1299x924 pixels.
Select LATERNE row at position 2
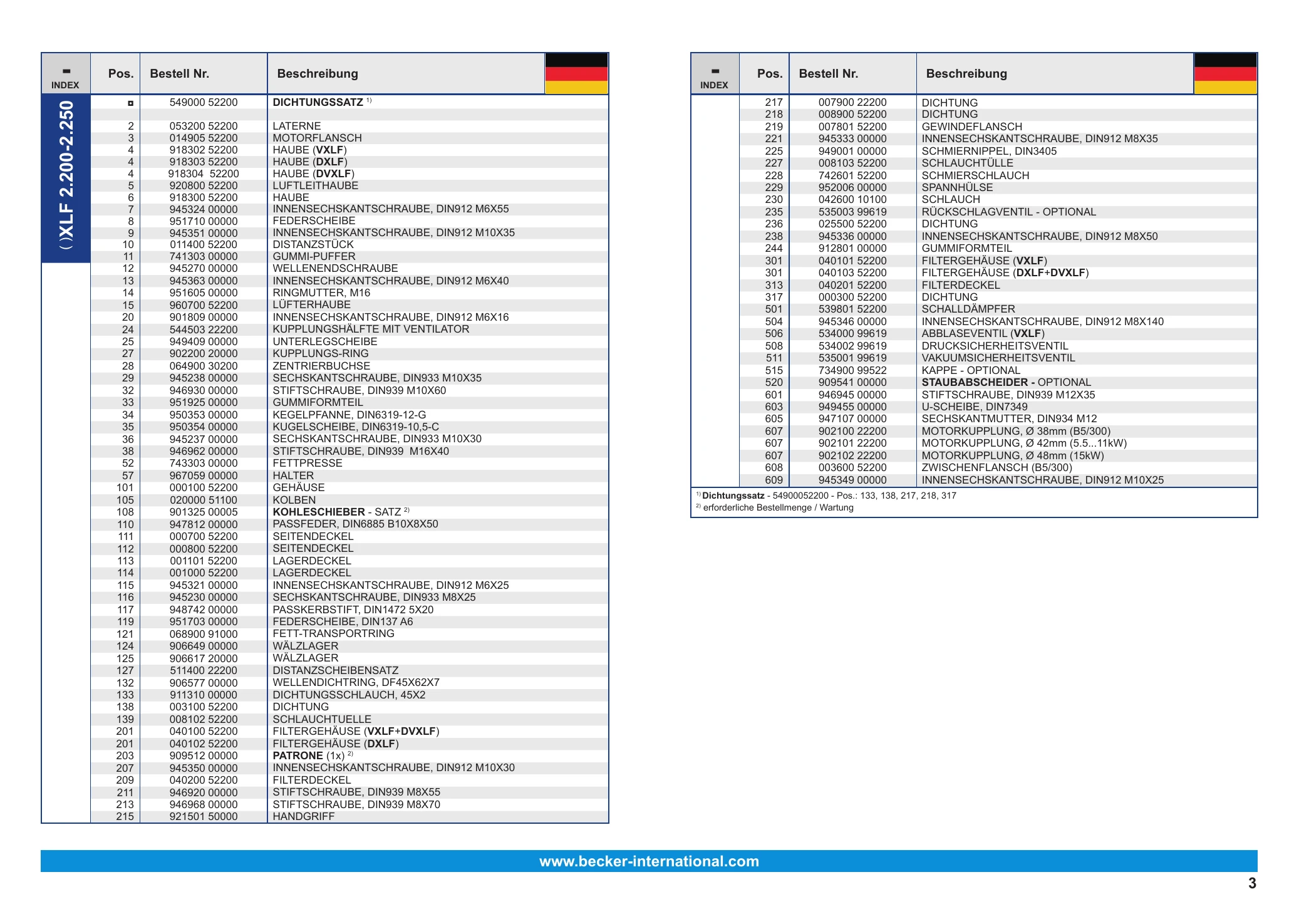[x=349, y=126]
